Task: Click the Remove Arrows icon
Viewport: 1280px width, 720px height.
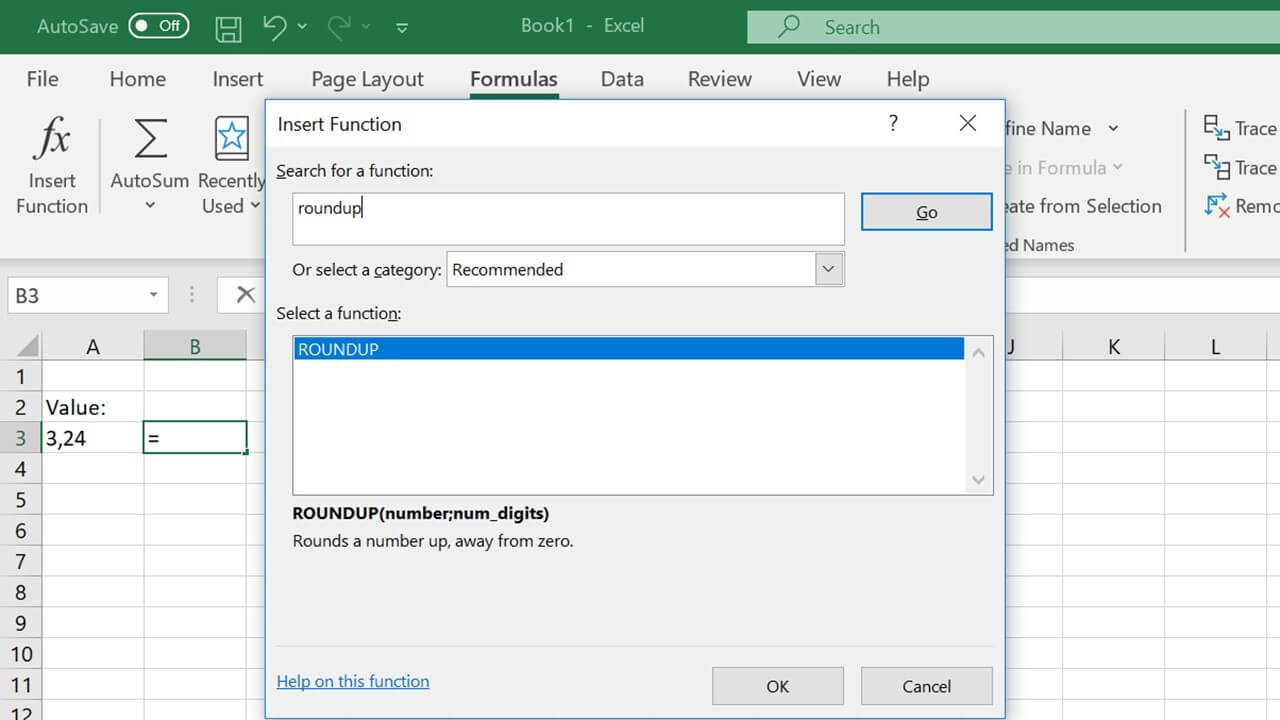Action: coord(1218,206)
